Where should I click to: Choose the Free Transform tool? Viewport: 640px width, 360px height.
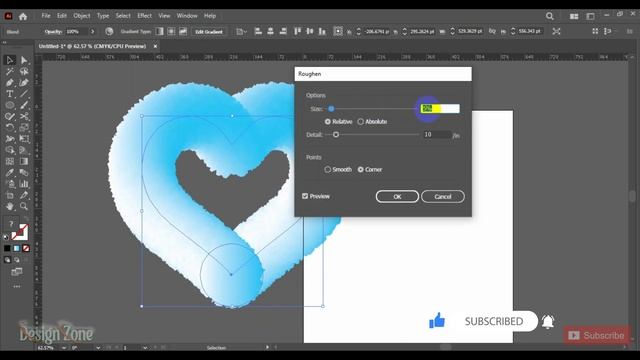pyautogui.click(x=24, y=139)
